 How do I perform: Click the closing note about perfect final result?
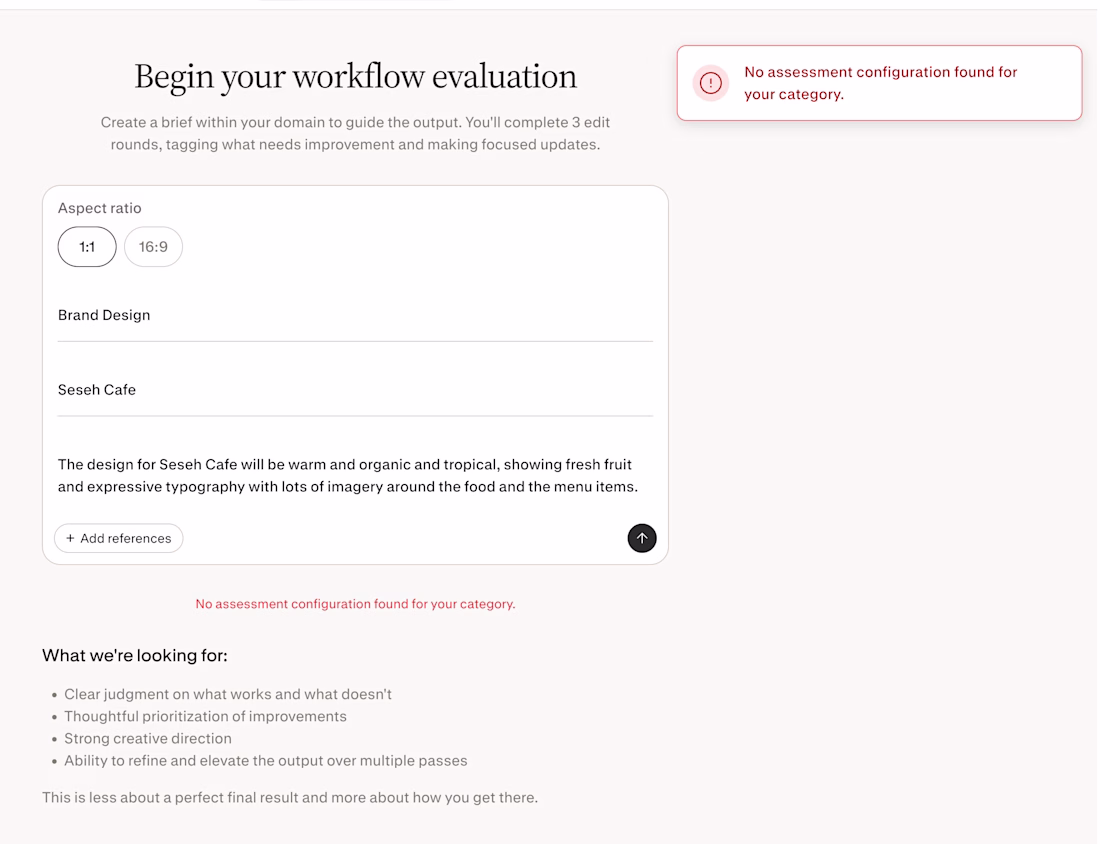[290, 798]
